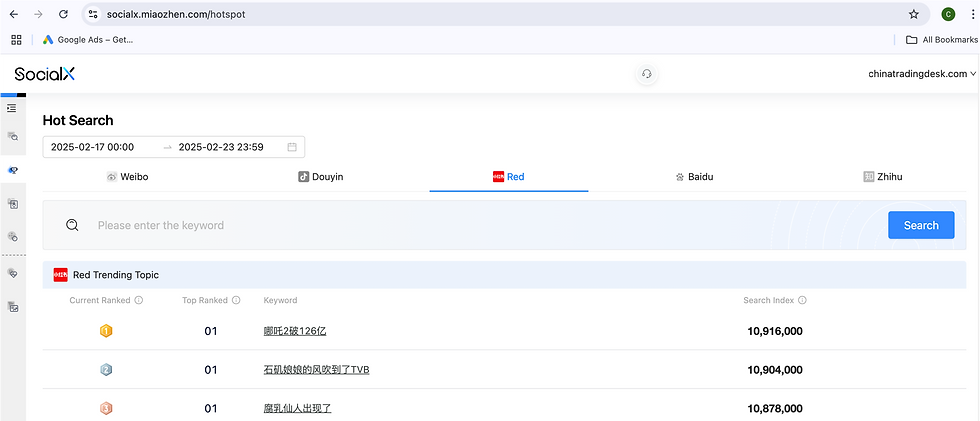Image resolution: width=980 pixels, height=421 pixels.
Task: Focus the keyword search input field
Action: [x=488, y=225]
